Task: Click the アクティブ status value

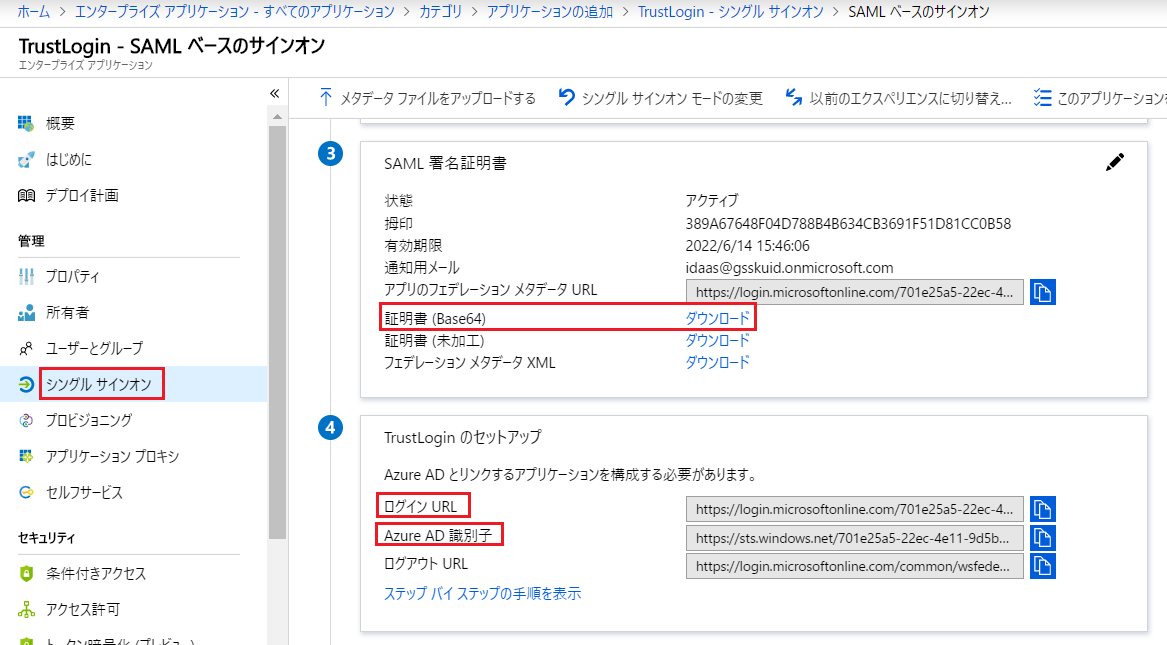Action: click(x=712, y=201)
